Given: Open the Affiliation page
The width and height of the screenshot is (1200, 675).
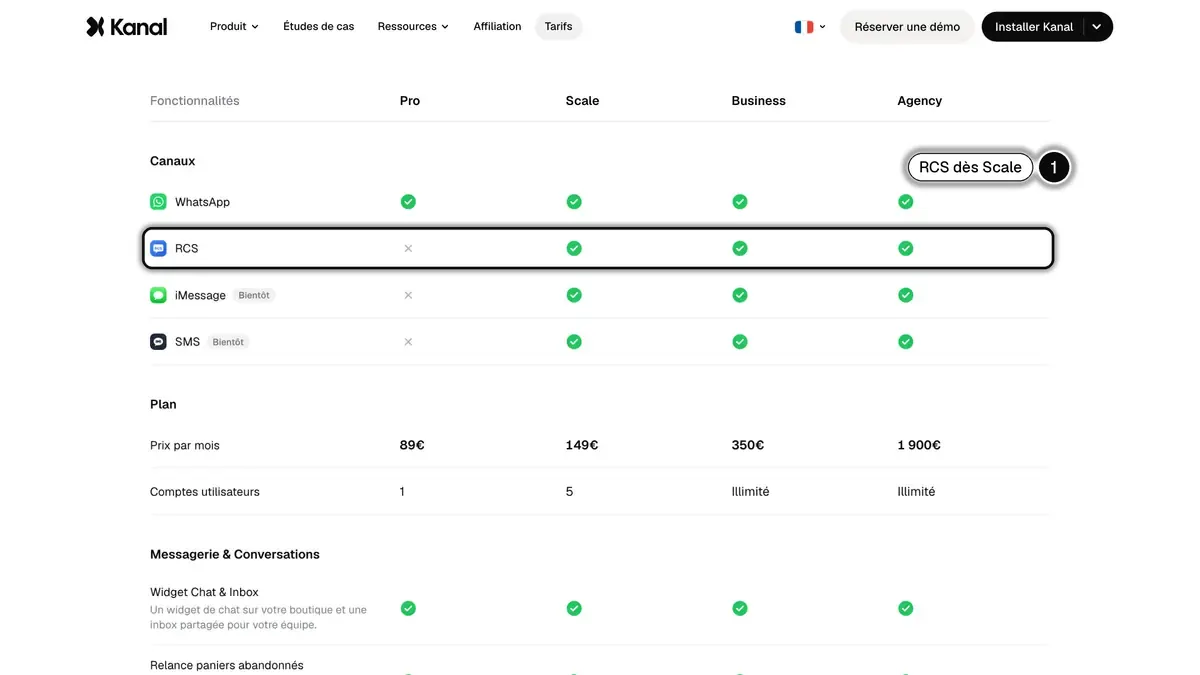Looking at the screenshot, I should (x=497, y=27).
